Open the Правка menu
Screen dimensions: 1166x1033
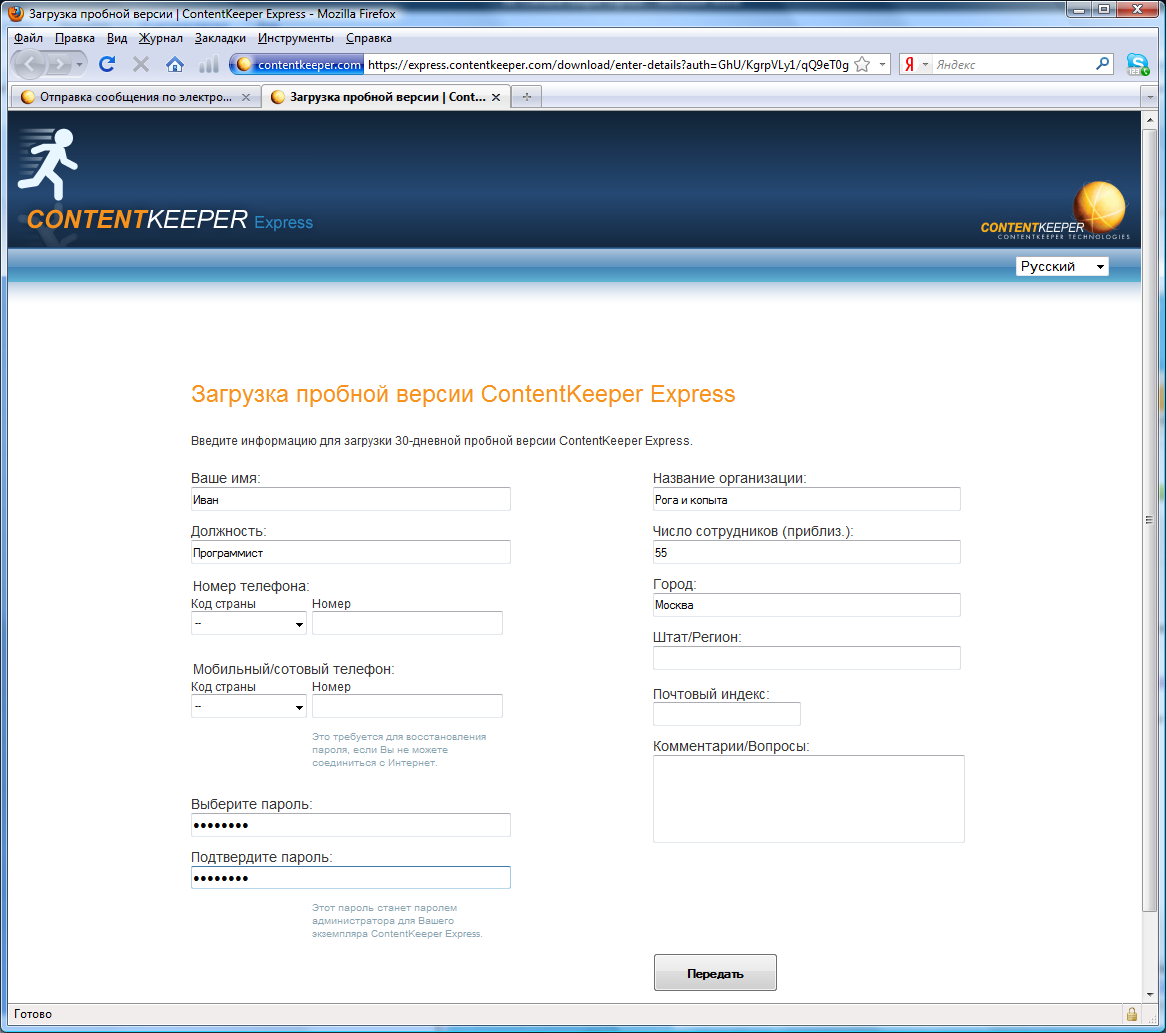74,38
